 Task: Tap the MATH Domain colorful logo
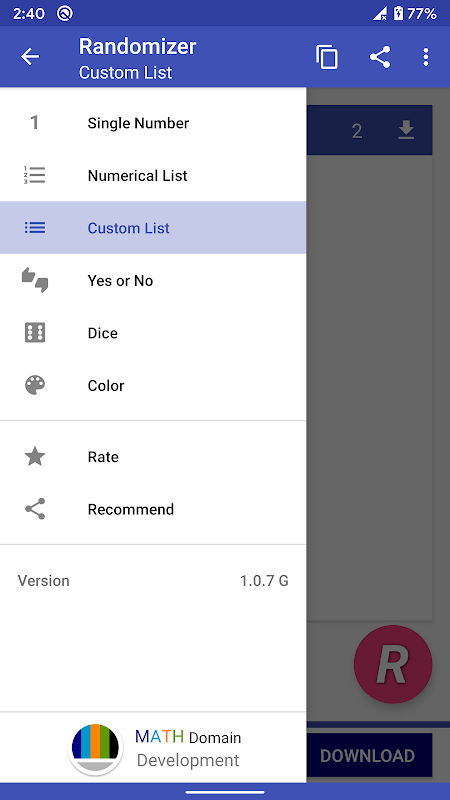[x=95, y=748]
